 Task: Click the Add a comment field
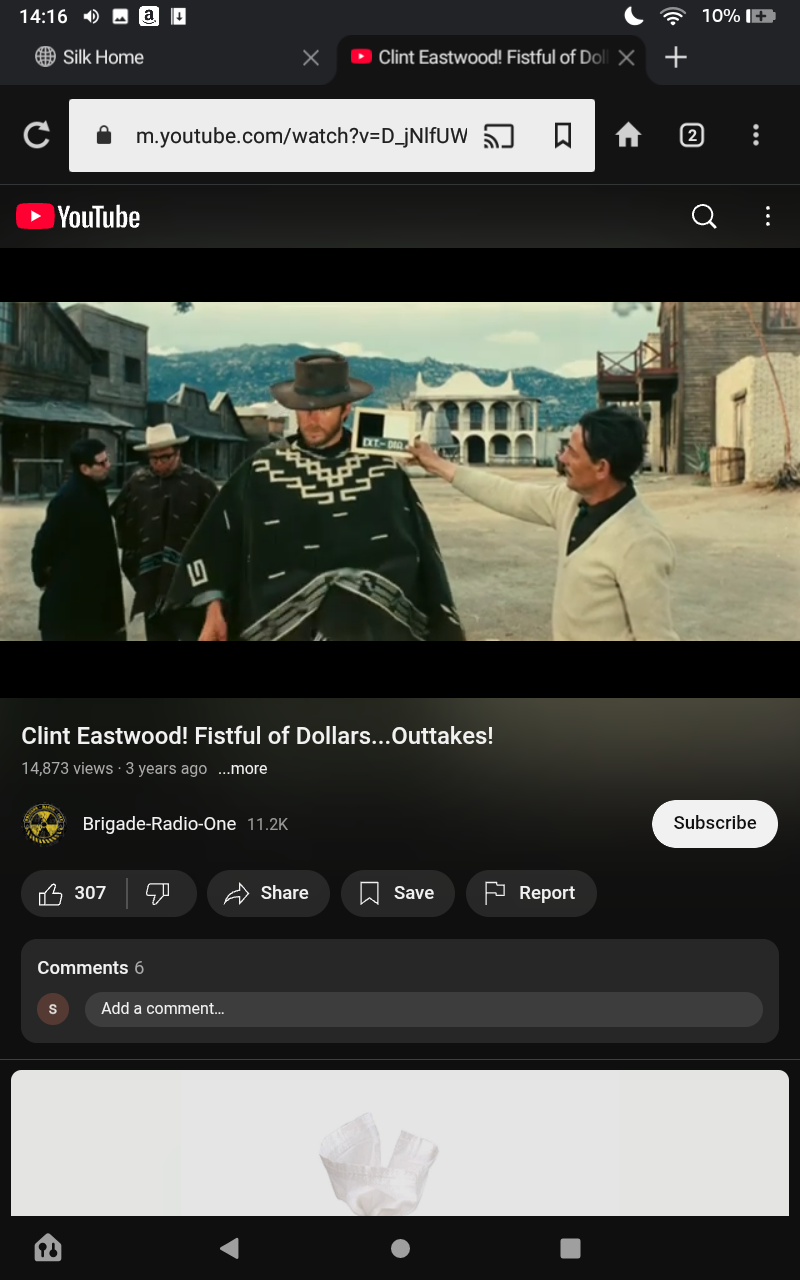pos(424,1009)
